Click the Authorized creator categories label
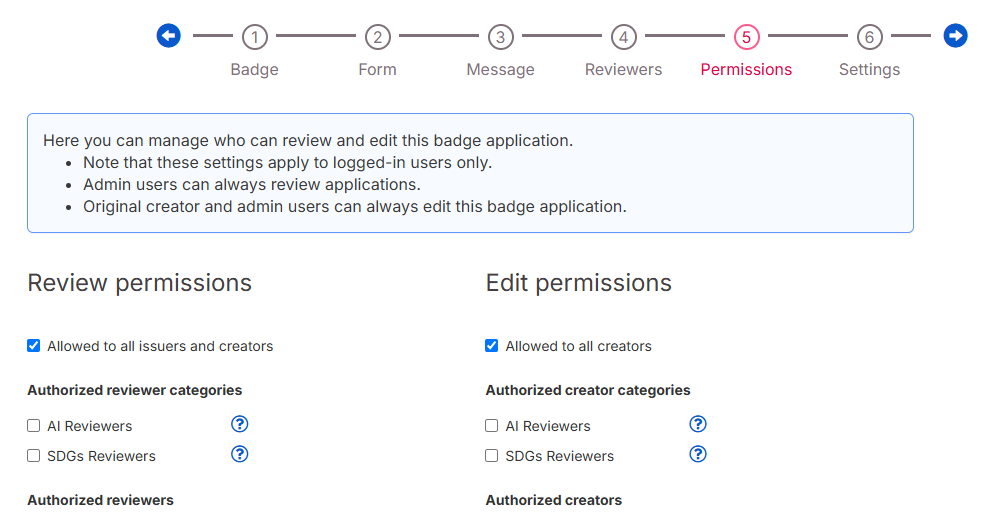The width and height of the screenshot is (1004, 516). point(588,390)
